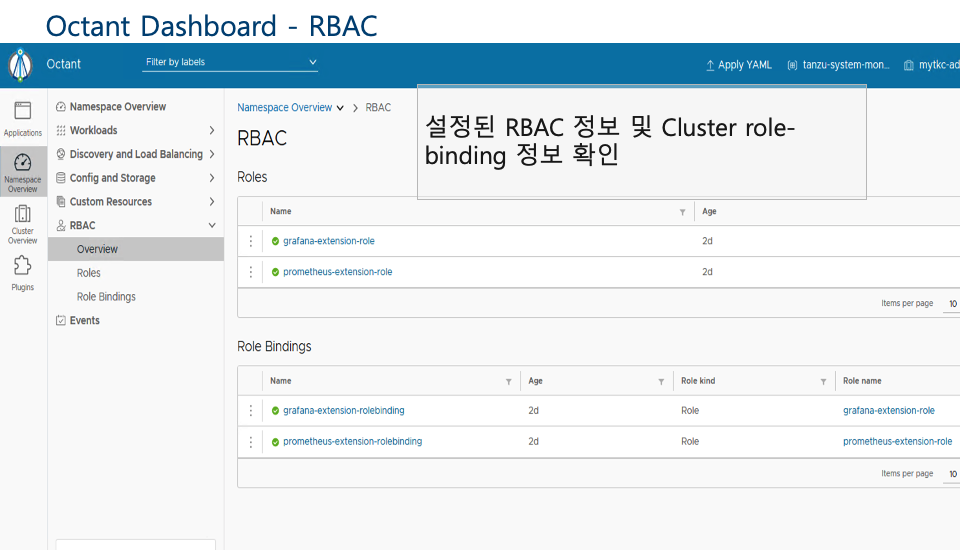Sort Role Bindings by Role kind header

698,381
